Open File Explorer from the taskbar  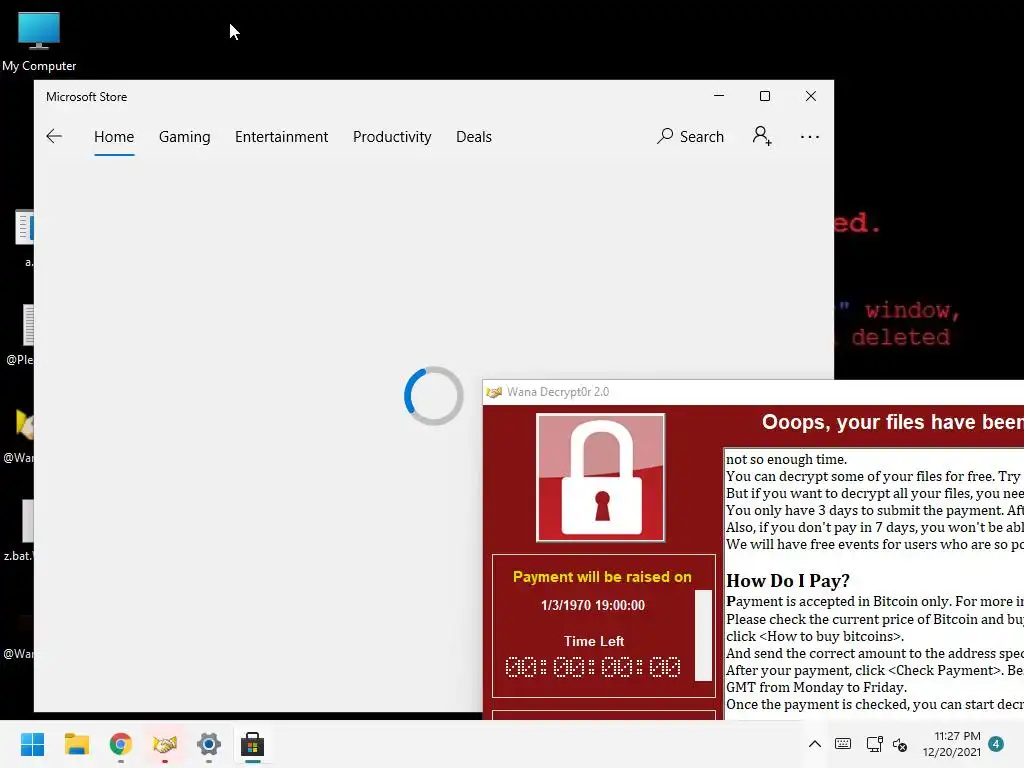click(x=76, y=744)
